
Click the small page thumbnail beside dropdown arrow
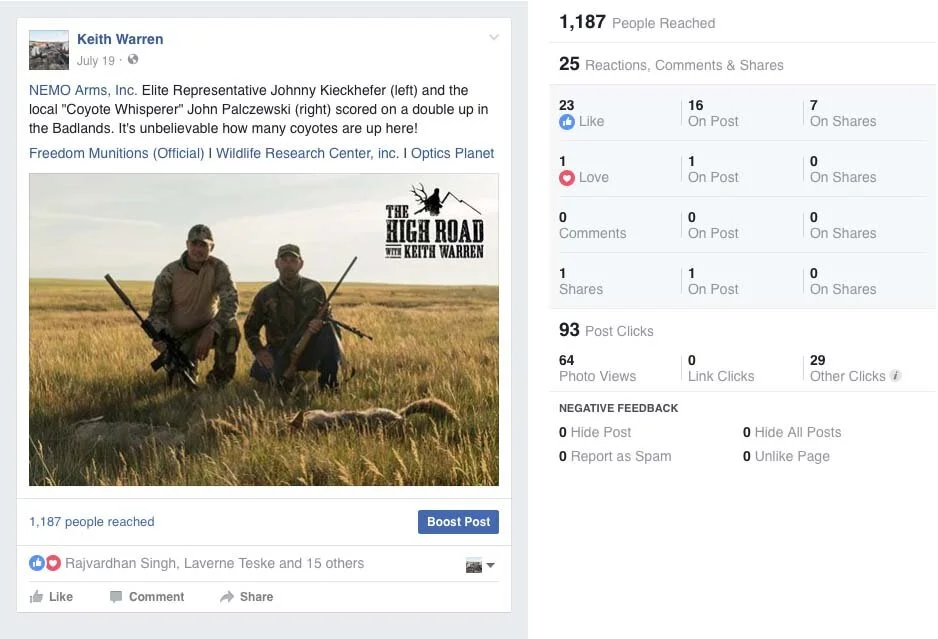click(x=474, y=565)
